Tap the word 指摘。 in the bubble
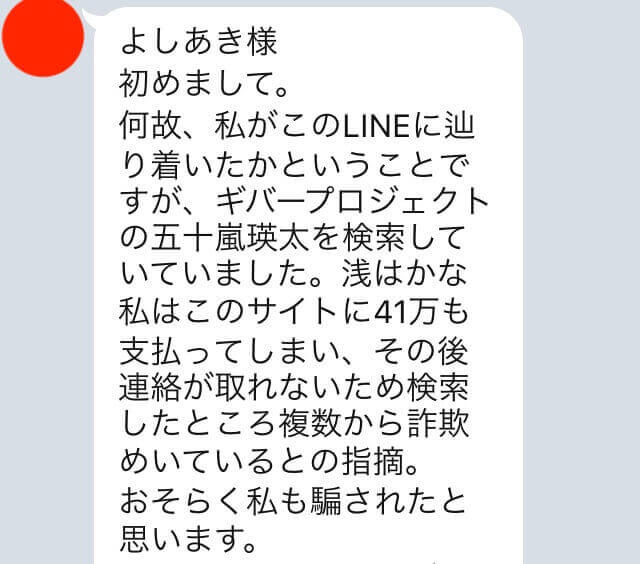This screenshot has height=564, width=640. (x=380, y=462)
